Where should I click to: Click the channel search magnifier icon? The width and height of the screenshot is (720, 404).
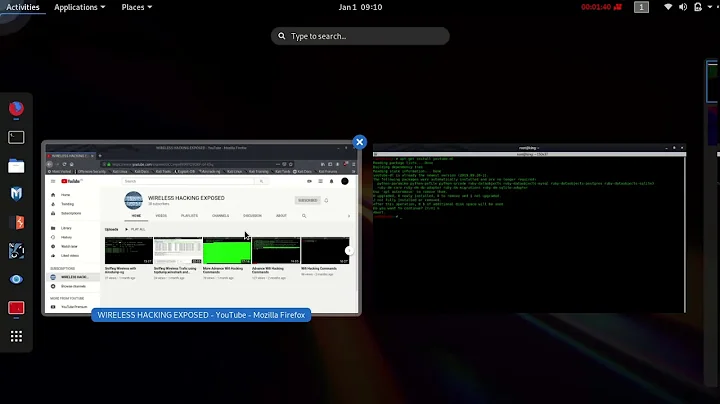pos(304,216)
